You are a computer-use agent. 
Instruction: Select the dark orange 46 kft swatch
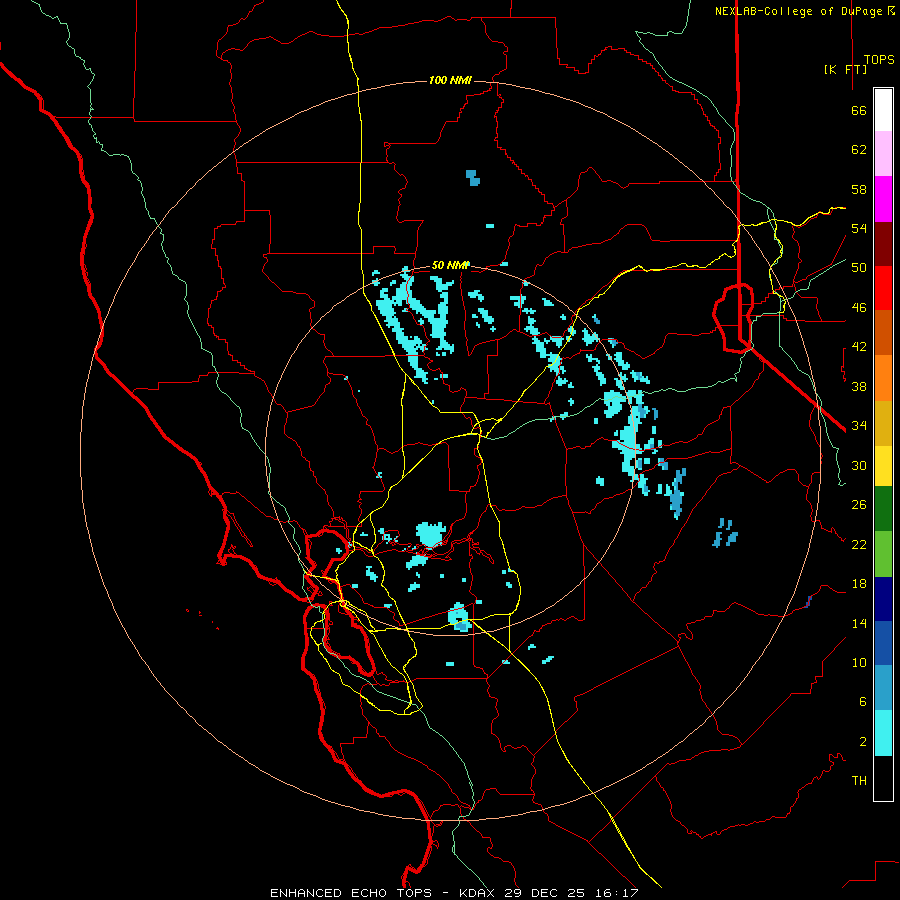(x=883, y=332)
